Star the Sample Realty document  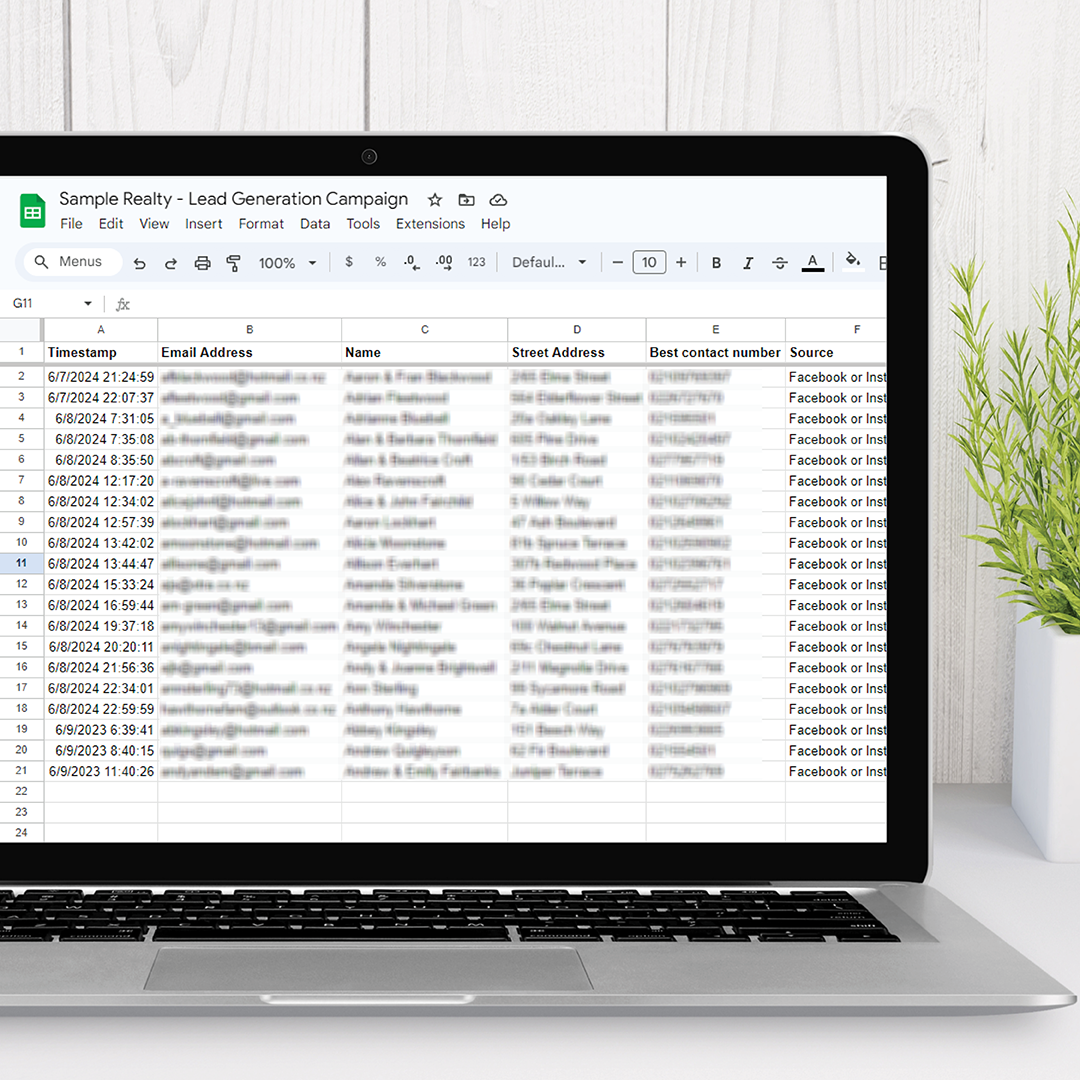435,200
